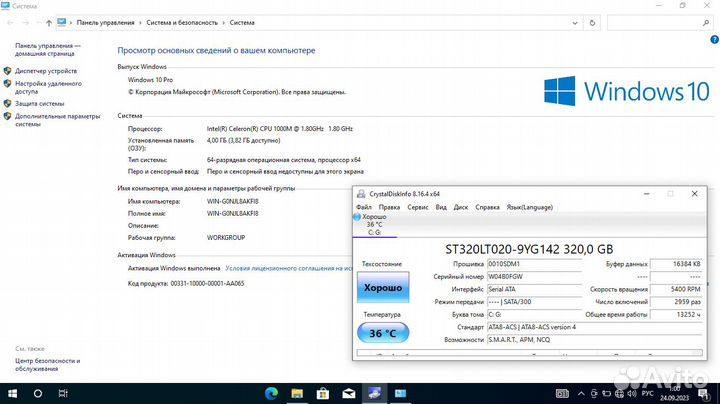Open Microsoft Store from the taskbar
The image size is (720, 404).
tap(323, 393)
